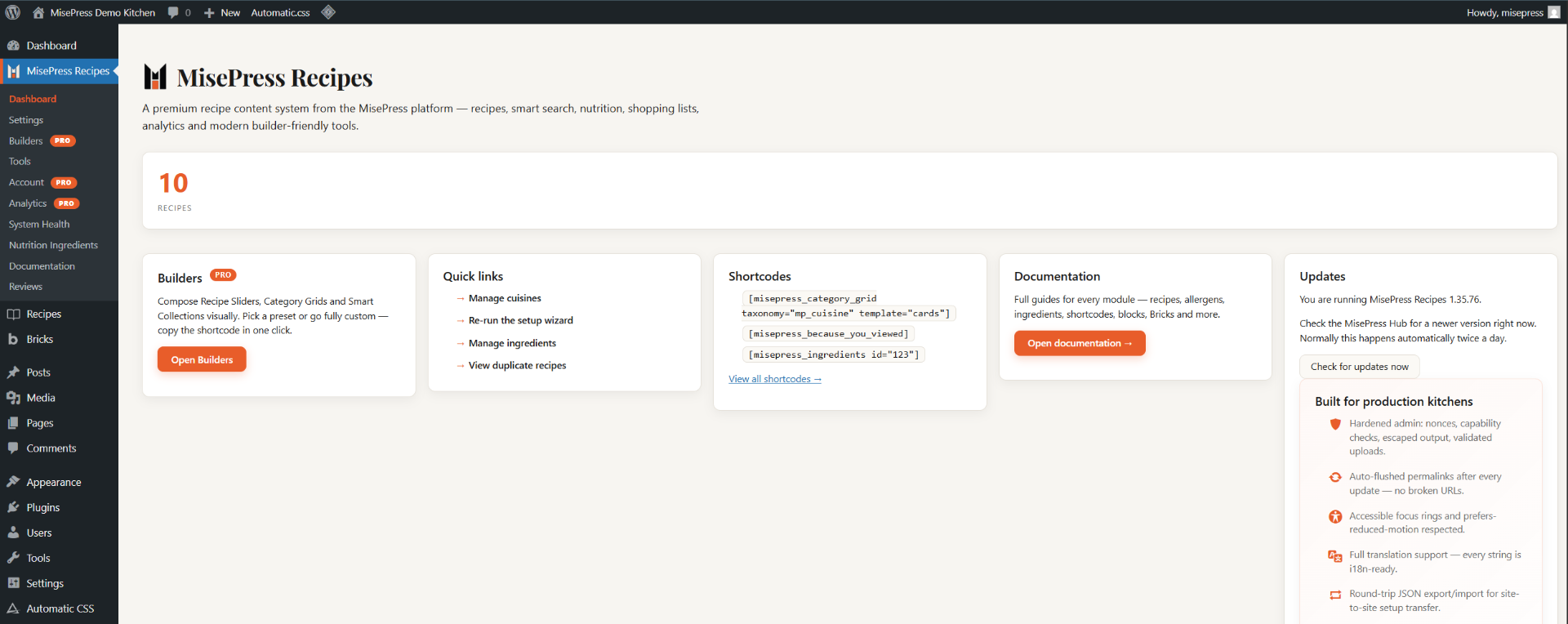Click the plus icon next to New
The height and width of the screenshot is (624, 1568).
point(209,13)
